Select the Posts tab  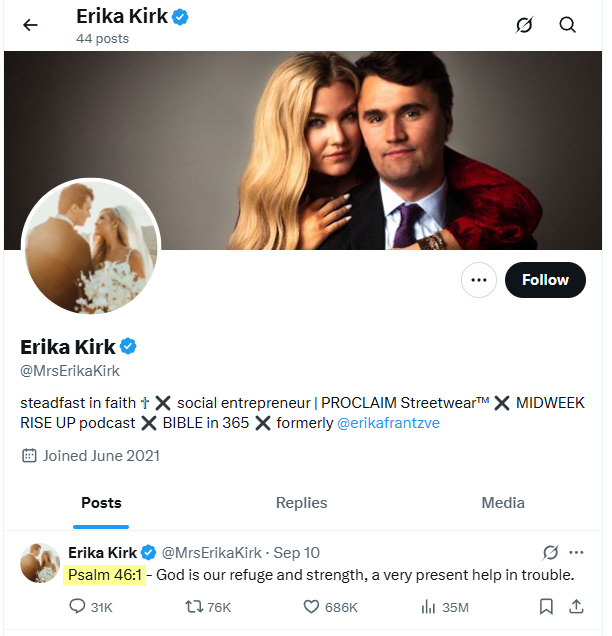101,503
